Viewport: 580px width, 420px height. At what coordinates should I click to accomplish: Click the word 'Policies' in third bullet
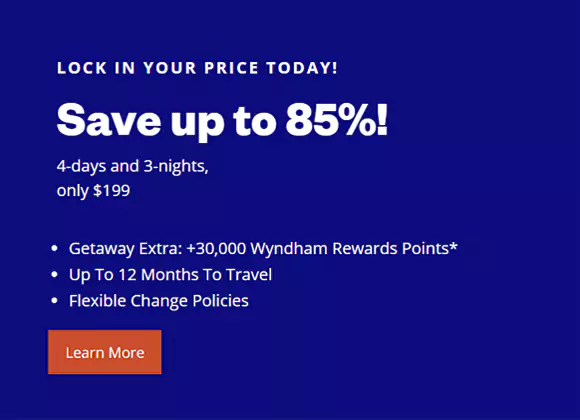(x=220, y=301)
